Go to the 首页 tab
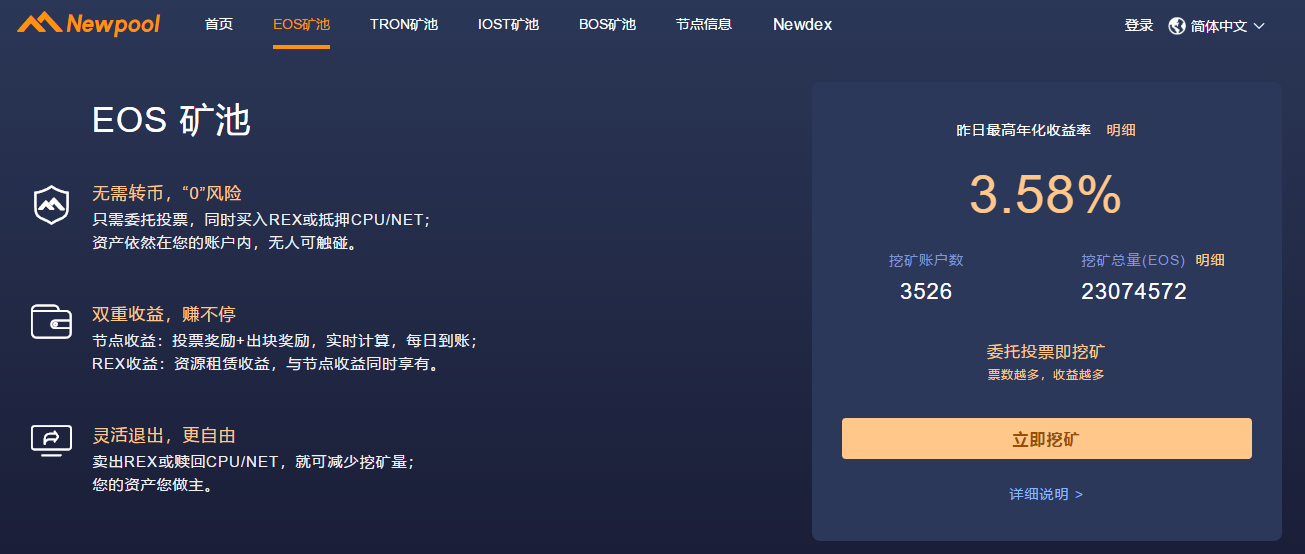 point(219,25)
